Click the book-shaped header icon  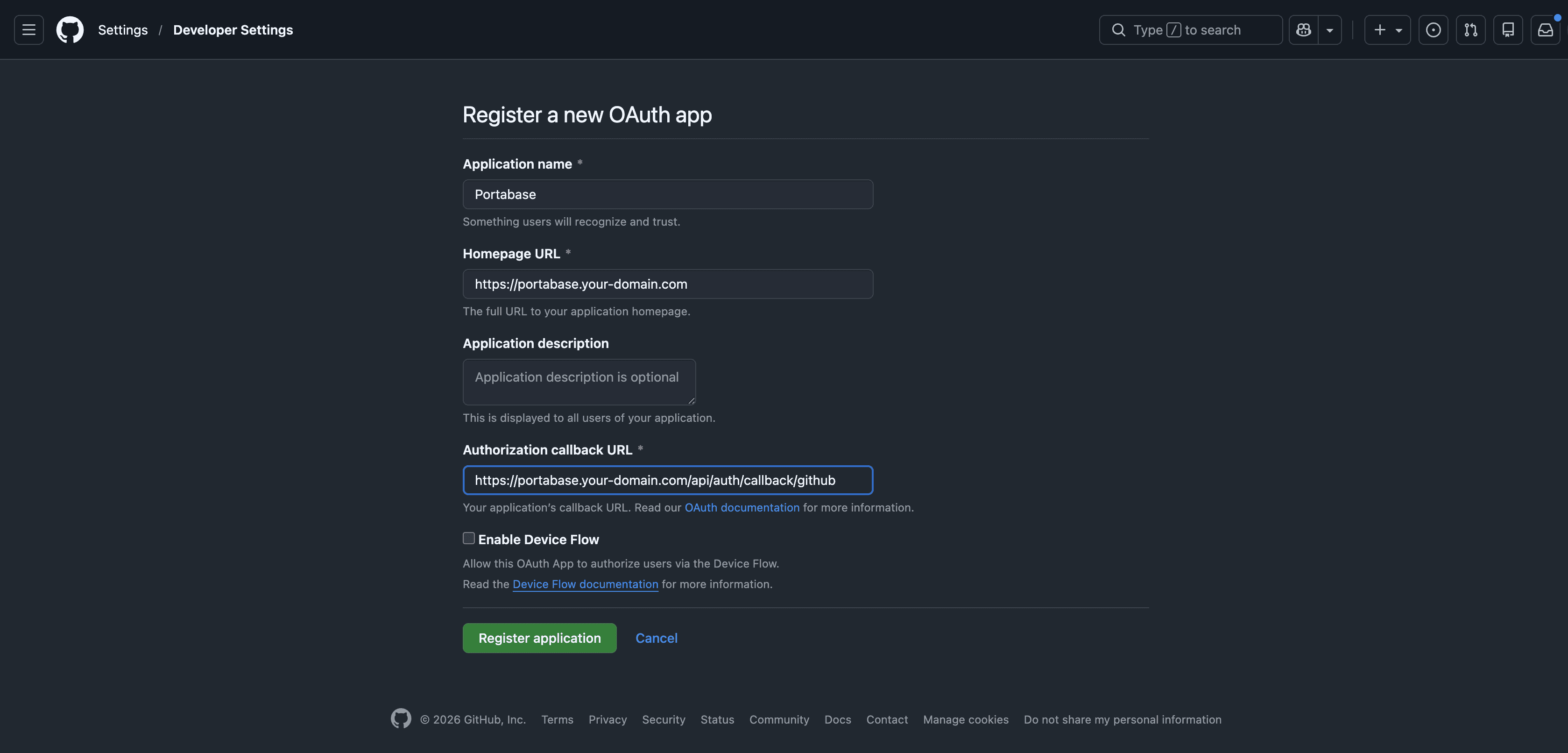(x=1508, y=29)
